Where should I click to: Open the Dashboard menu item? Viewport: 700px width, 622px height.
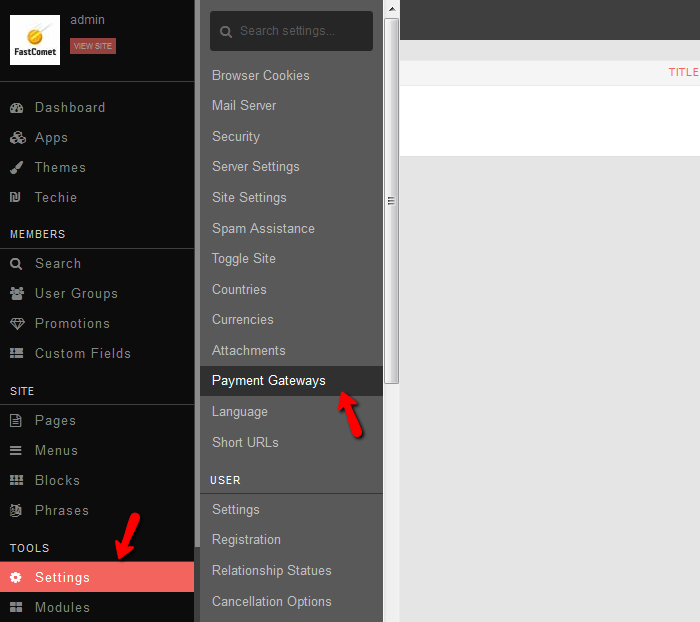(x=97, y=108)
